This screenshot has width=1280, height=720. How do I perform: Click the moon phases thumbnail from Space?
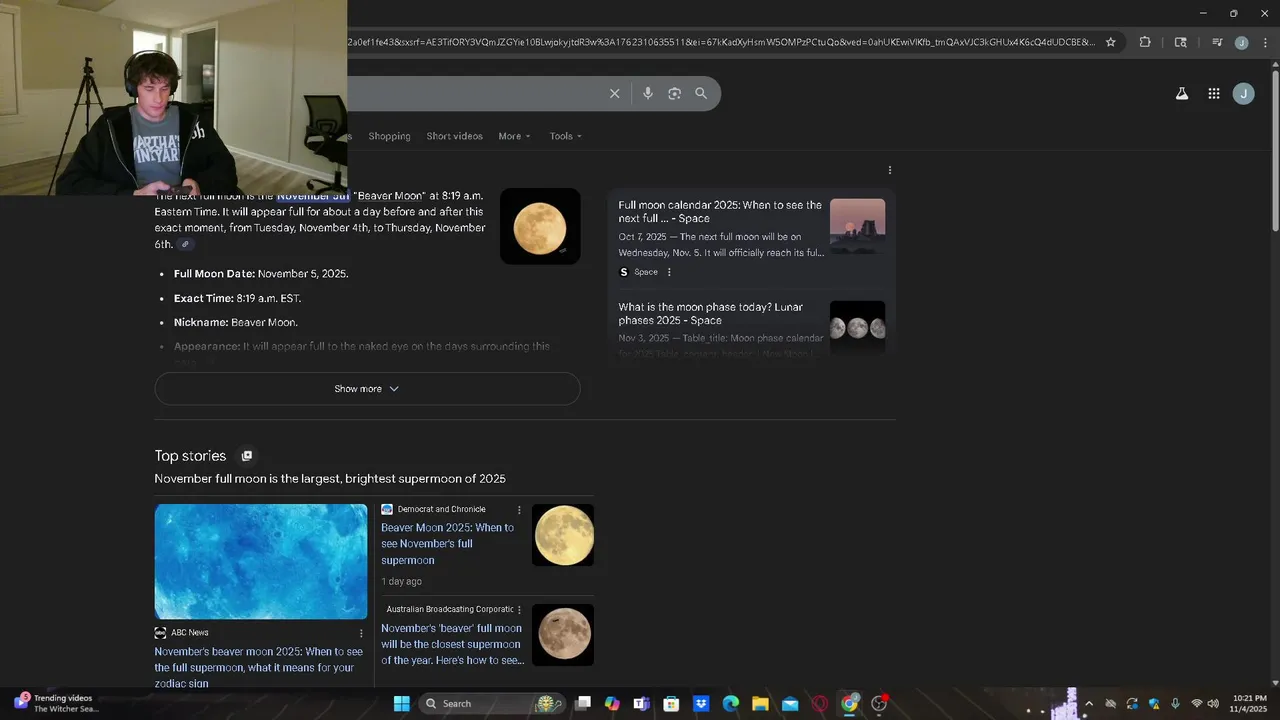(858, 328)
